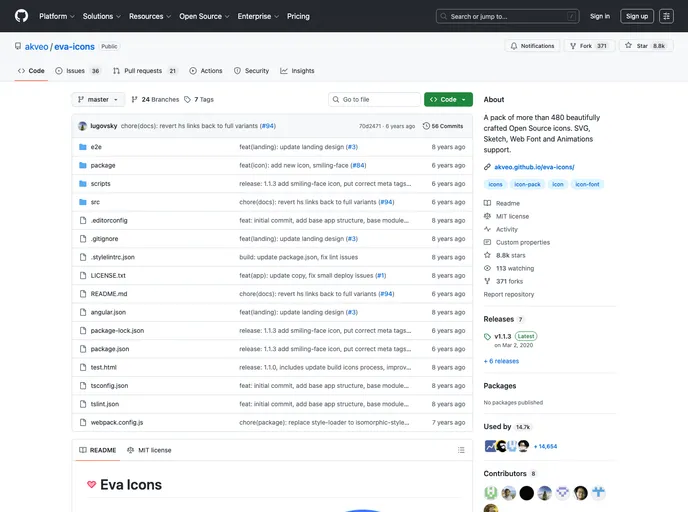
Task: Open the README outline list icon
Action: (461, 450)
